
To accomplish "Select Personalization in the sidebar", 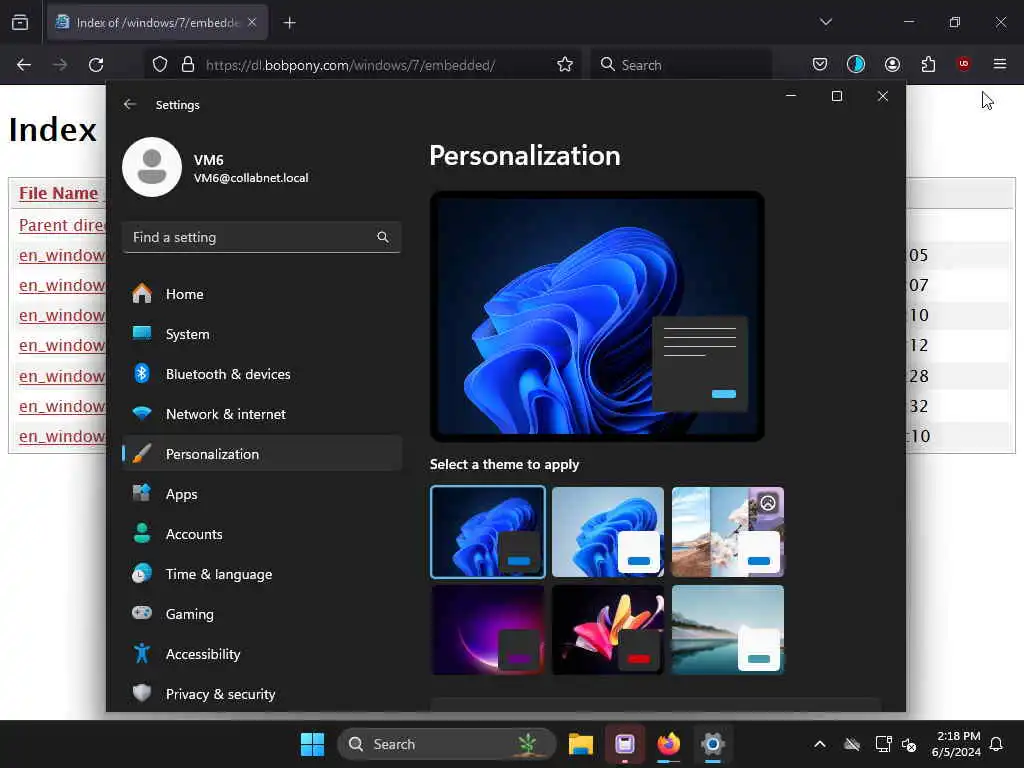I will pos(261,454).
